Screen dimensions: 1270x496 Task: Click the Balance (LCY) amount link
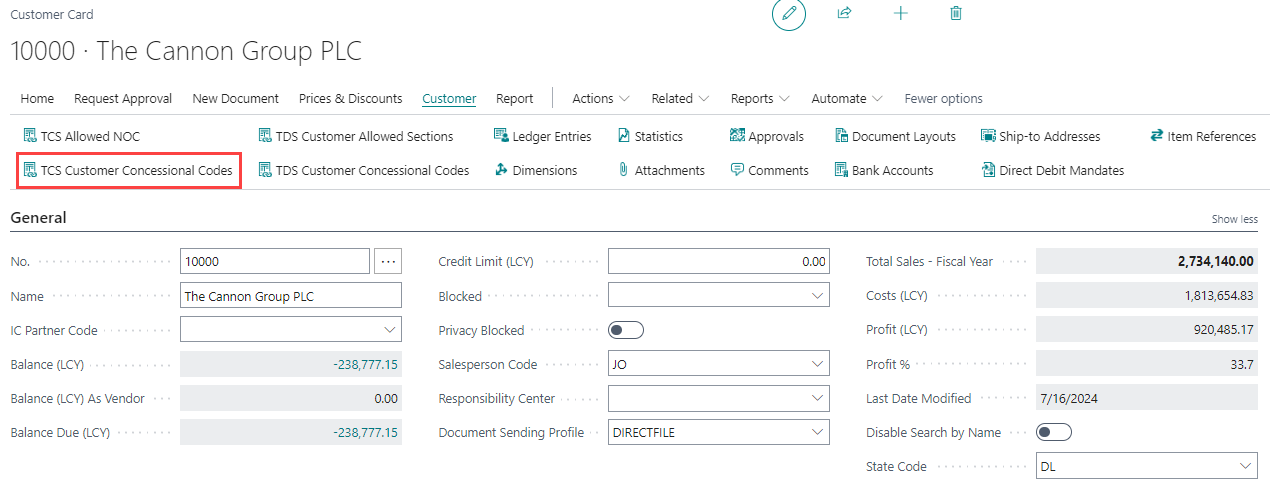[365, 364]
